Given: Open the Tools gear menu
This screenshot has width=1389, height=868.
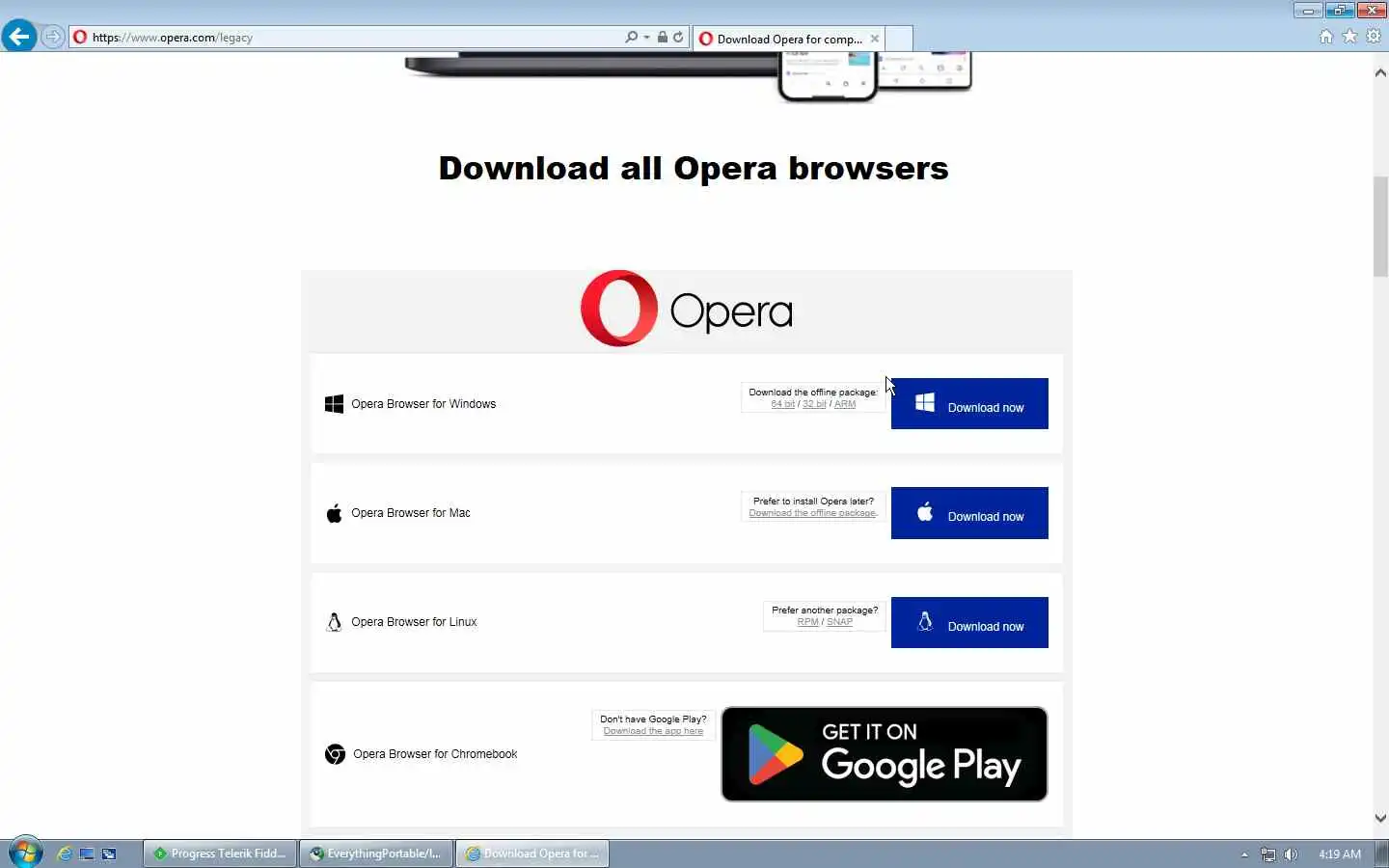Looking at the screenshot, I should coord(1374,36).
